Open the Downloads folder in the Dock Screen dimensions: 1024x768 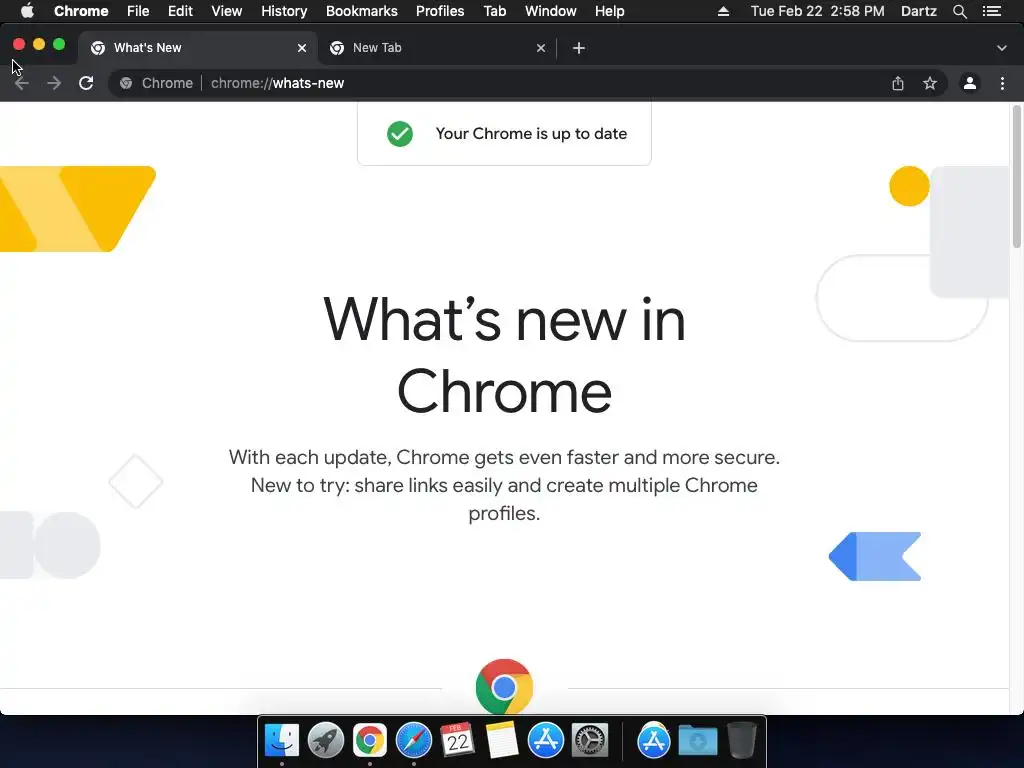[697, 740]
